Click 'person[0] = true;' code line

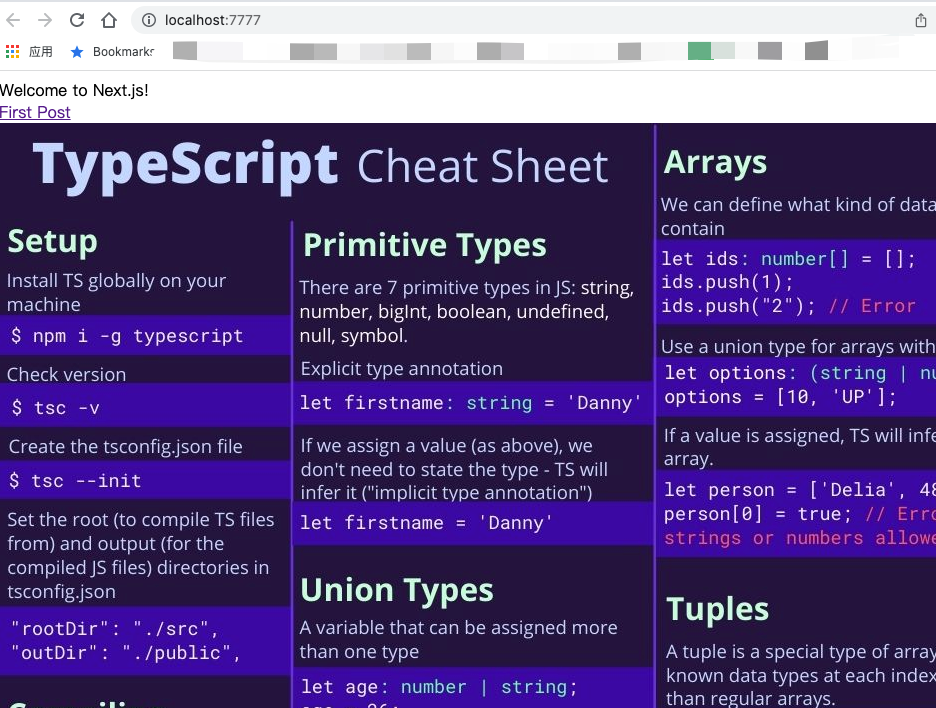[758, 514]
